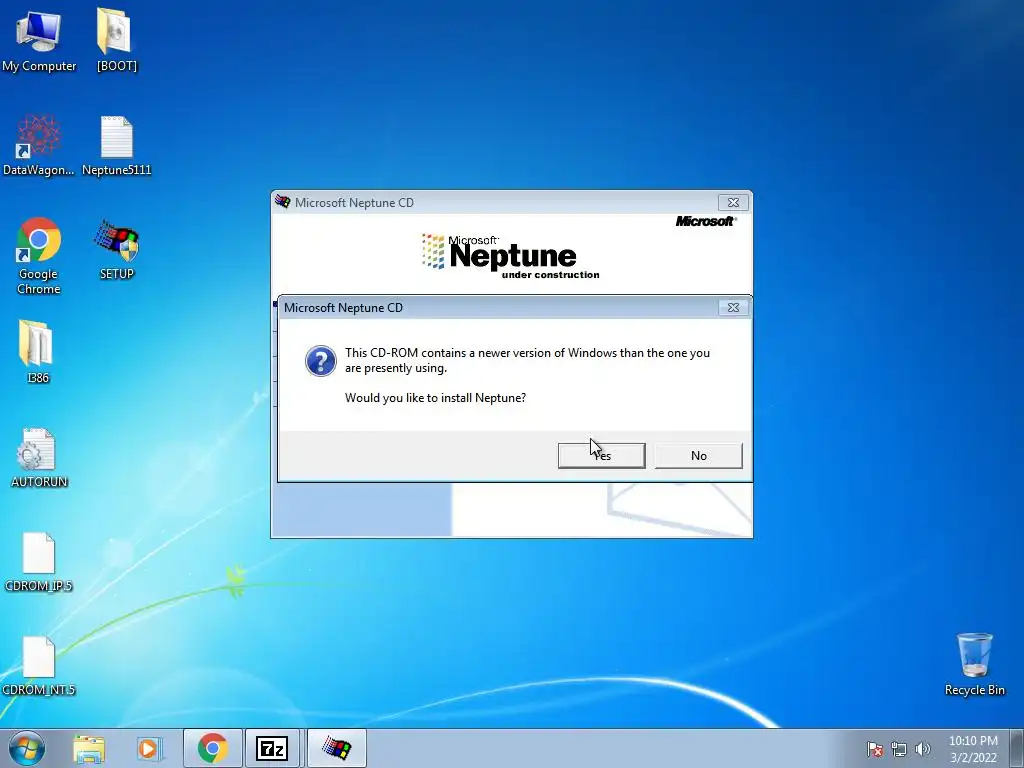The width and height of the screenshot is (1024, 768).
Task: Click the Microsoft logo in Neptune window
Action: pyautogui.click(x=705, y=221)
